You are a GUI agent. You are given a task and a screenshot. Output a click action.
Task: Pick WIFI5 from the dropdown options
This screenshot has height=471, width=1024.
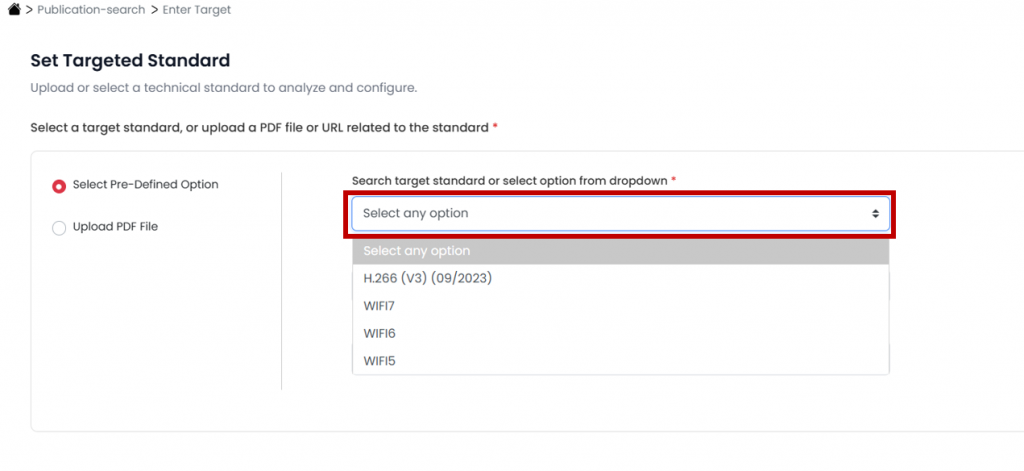click(380, 360)
